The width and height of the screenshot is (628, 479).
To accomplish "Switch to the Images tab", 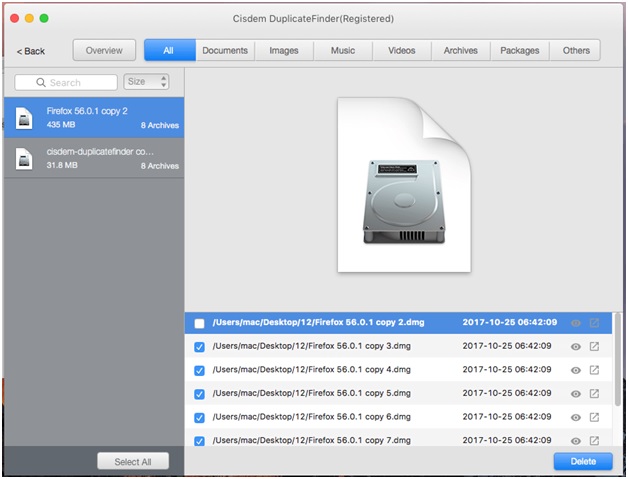I will click(x=284, y=50).
